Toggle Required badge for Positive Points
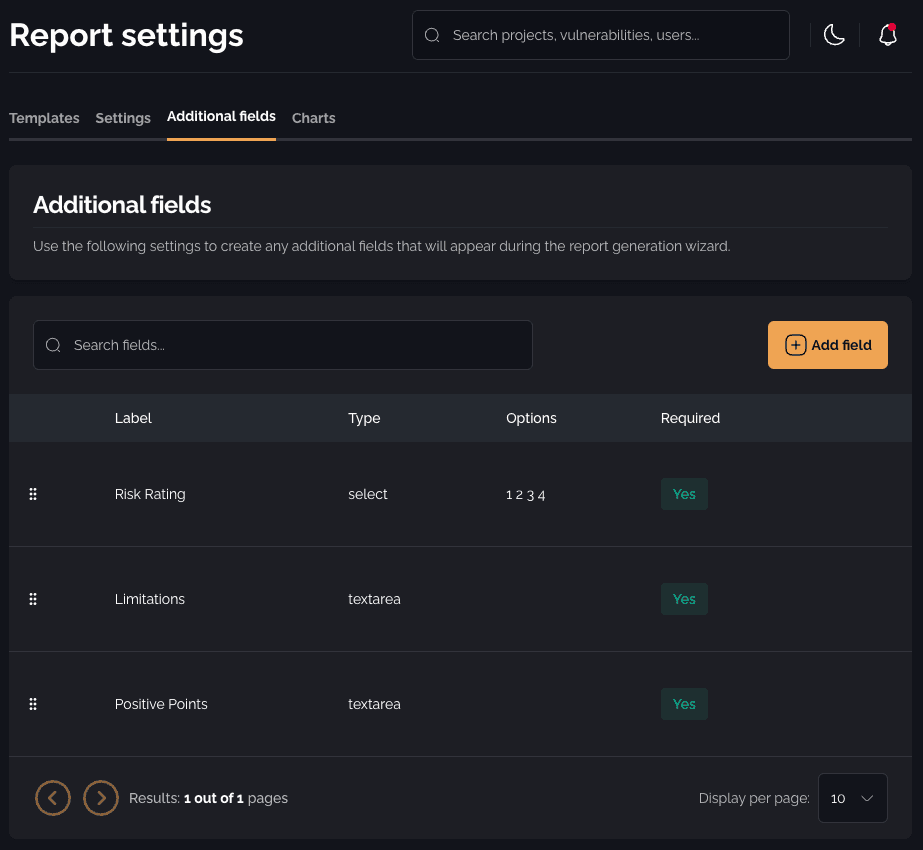Screen dimensions: 923x850 pos(684,704)
